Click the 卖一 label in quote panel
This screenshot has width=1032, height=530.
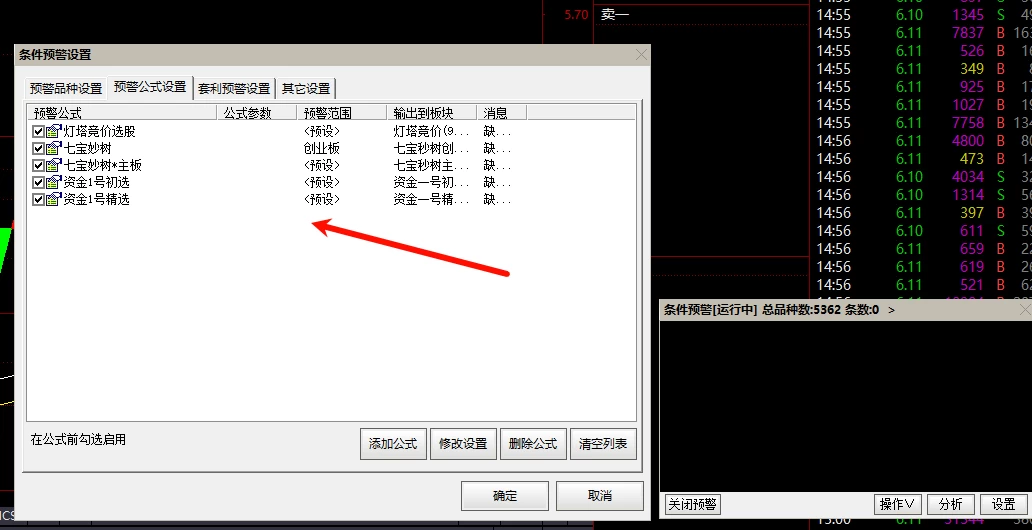click(615, 14)
